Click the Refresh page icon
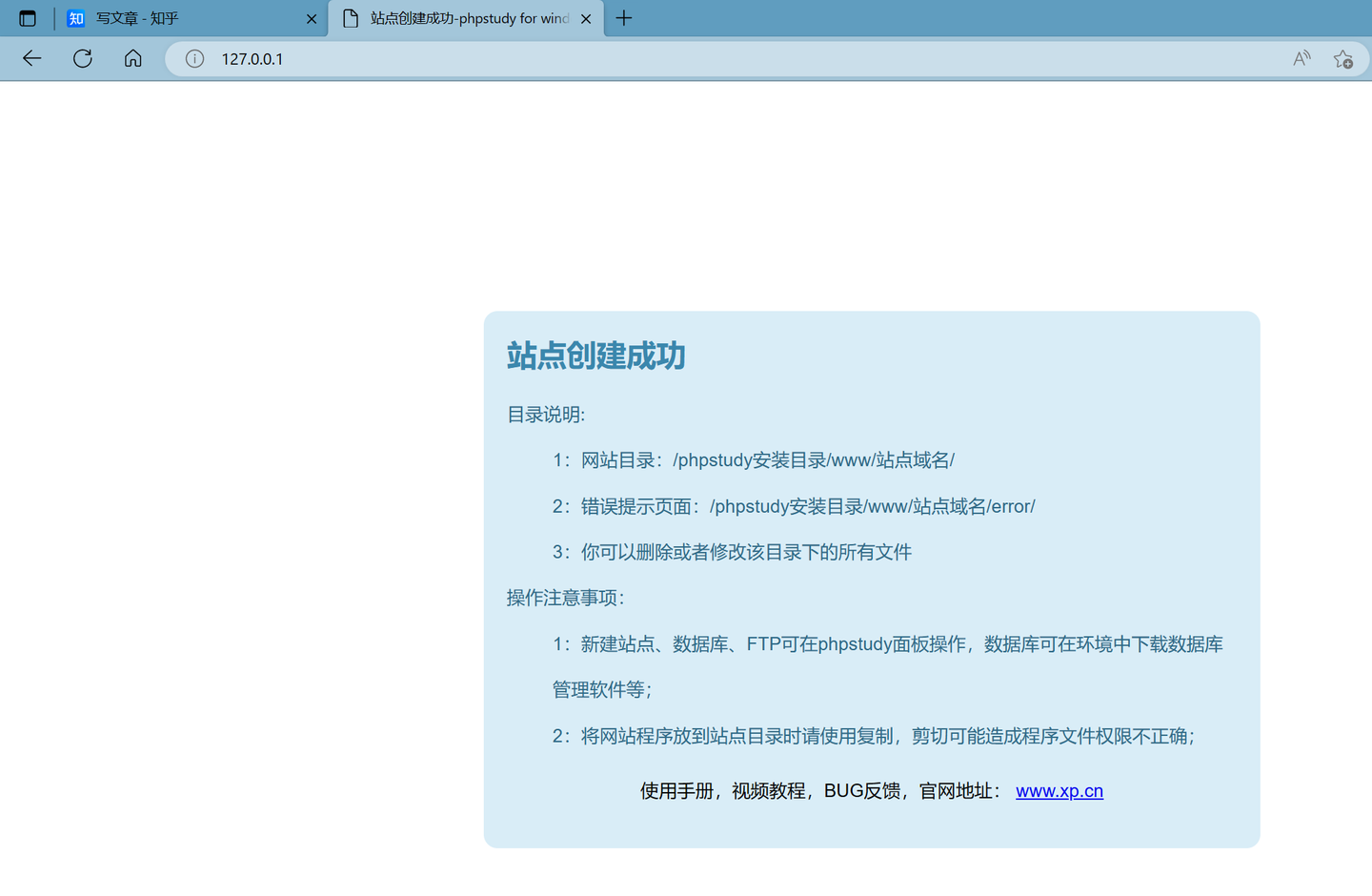The height and width of the screenshot is (896, 1372). point(82,58)
